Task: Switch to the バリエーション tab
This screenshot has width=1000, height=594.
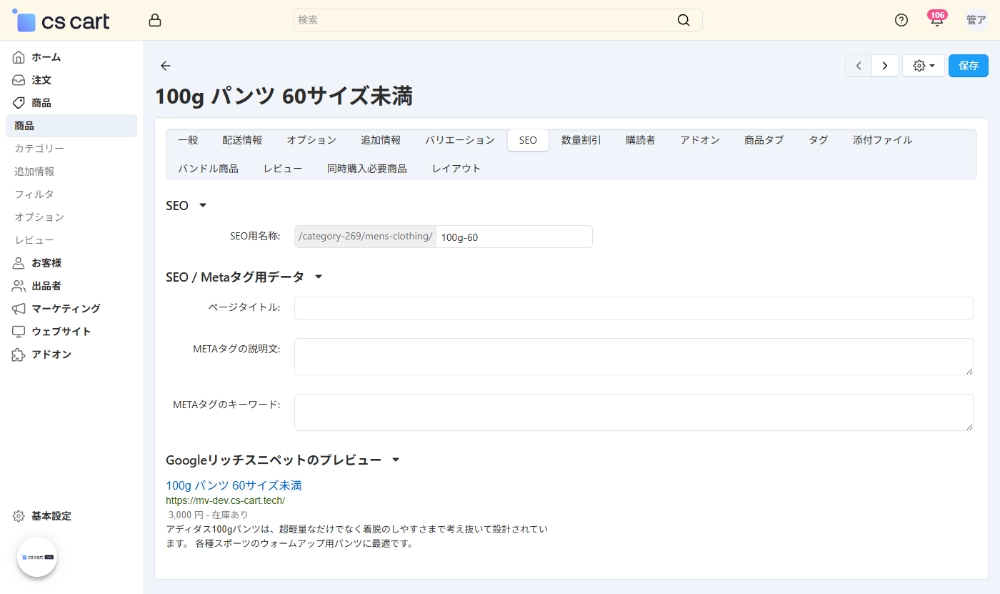Action: pyautogui.click(x=459, y=140)
